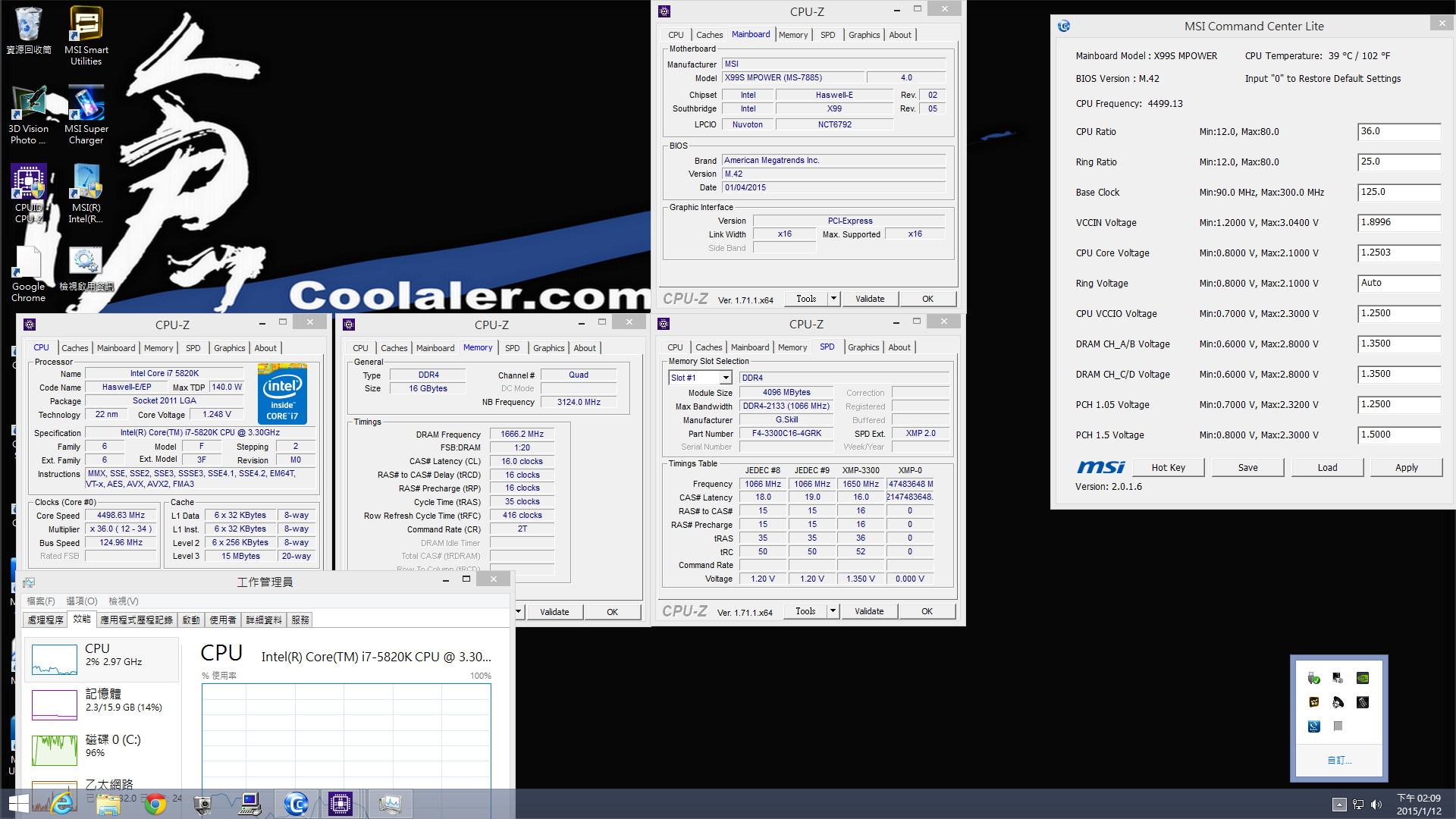Viewport: 1456px width, 819px height.
Task: Click the customize link in tray popup
Action: (1339, 760)
